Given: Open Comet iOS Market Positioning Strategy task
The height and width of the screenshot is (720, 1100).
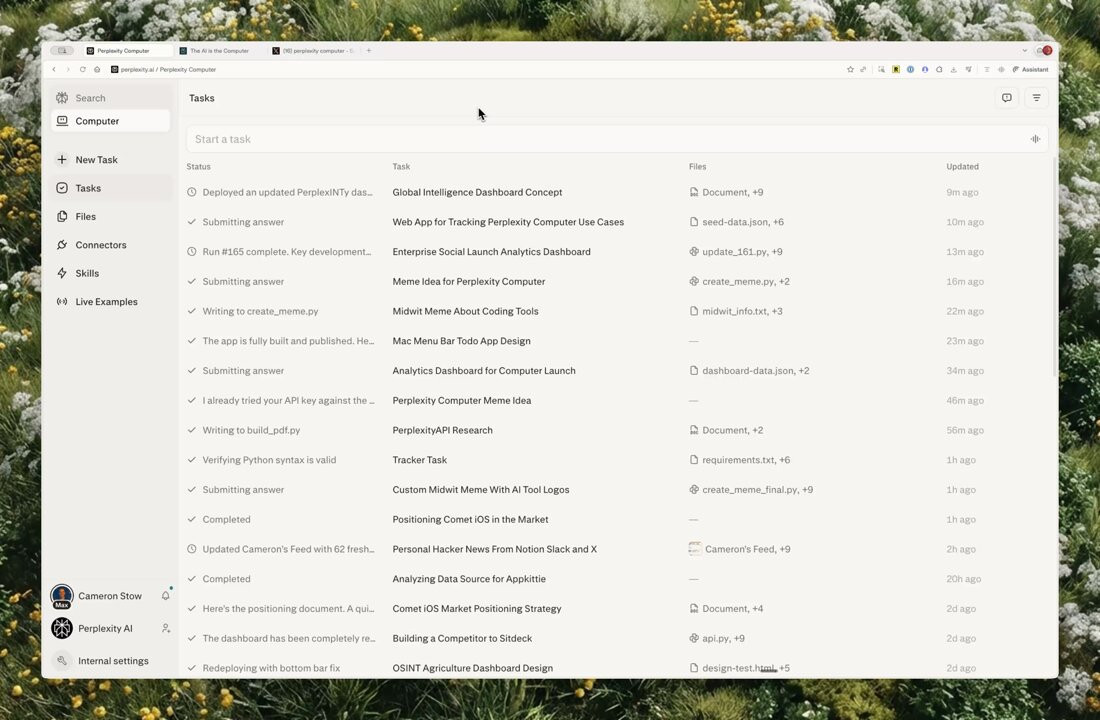Looking at the screenshot, I should [x=476, y=608].
